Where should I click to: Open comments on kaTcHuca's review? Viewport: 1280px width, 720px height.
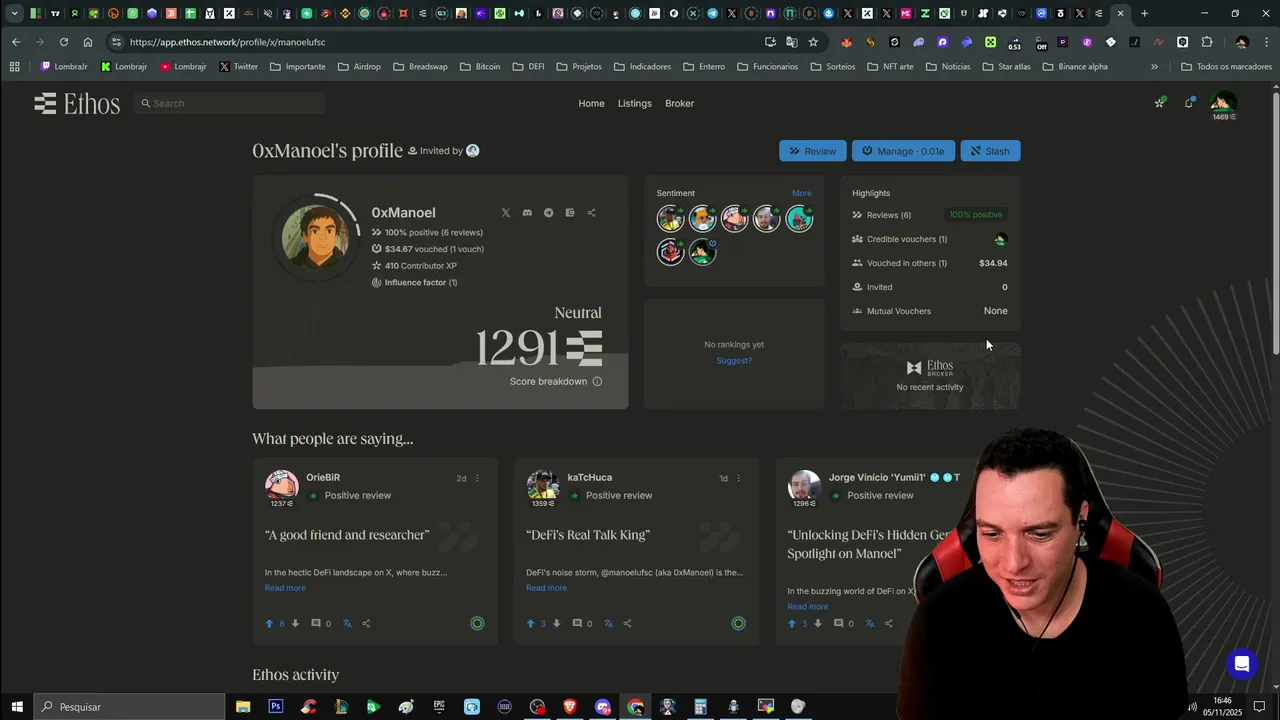(577, 624)
